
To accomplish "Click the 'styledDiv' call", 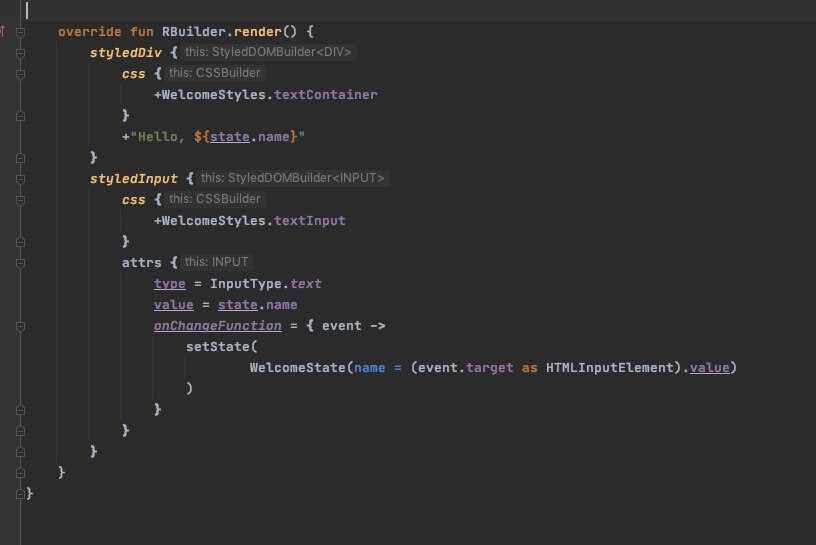I will pos(125,53).
